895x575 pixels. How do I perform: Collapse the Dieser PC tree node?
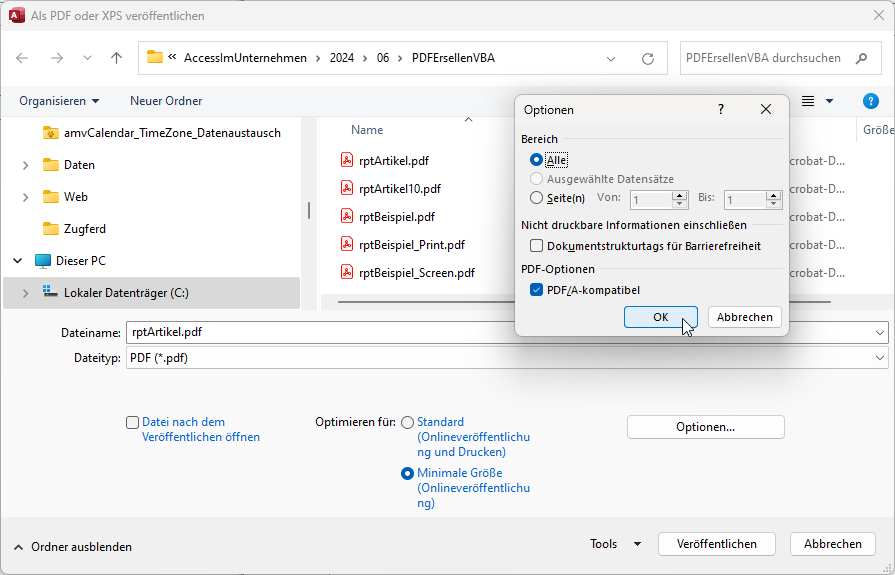[18, 261]
